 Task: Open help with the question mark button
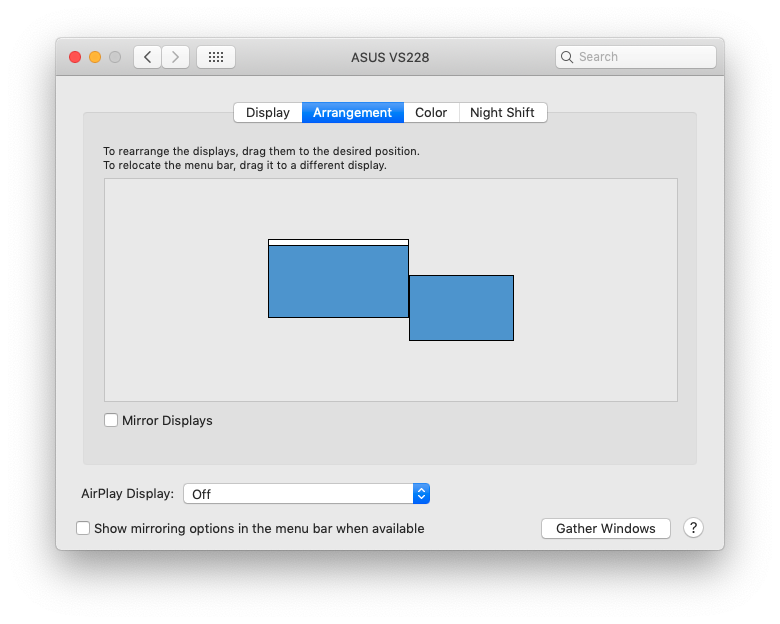(693, 527)
